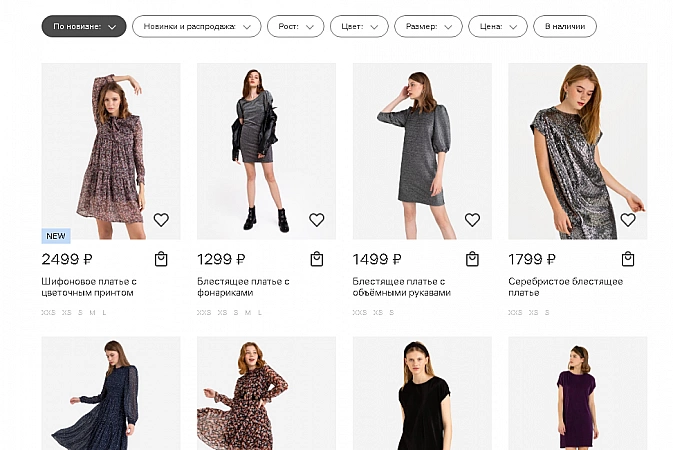Screen dimensions: 673x450
Task: Add the 2499 ₽ dress to shopping bag
Action: coord(161,259)
